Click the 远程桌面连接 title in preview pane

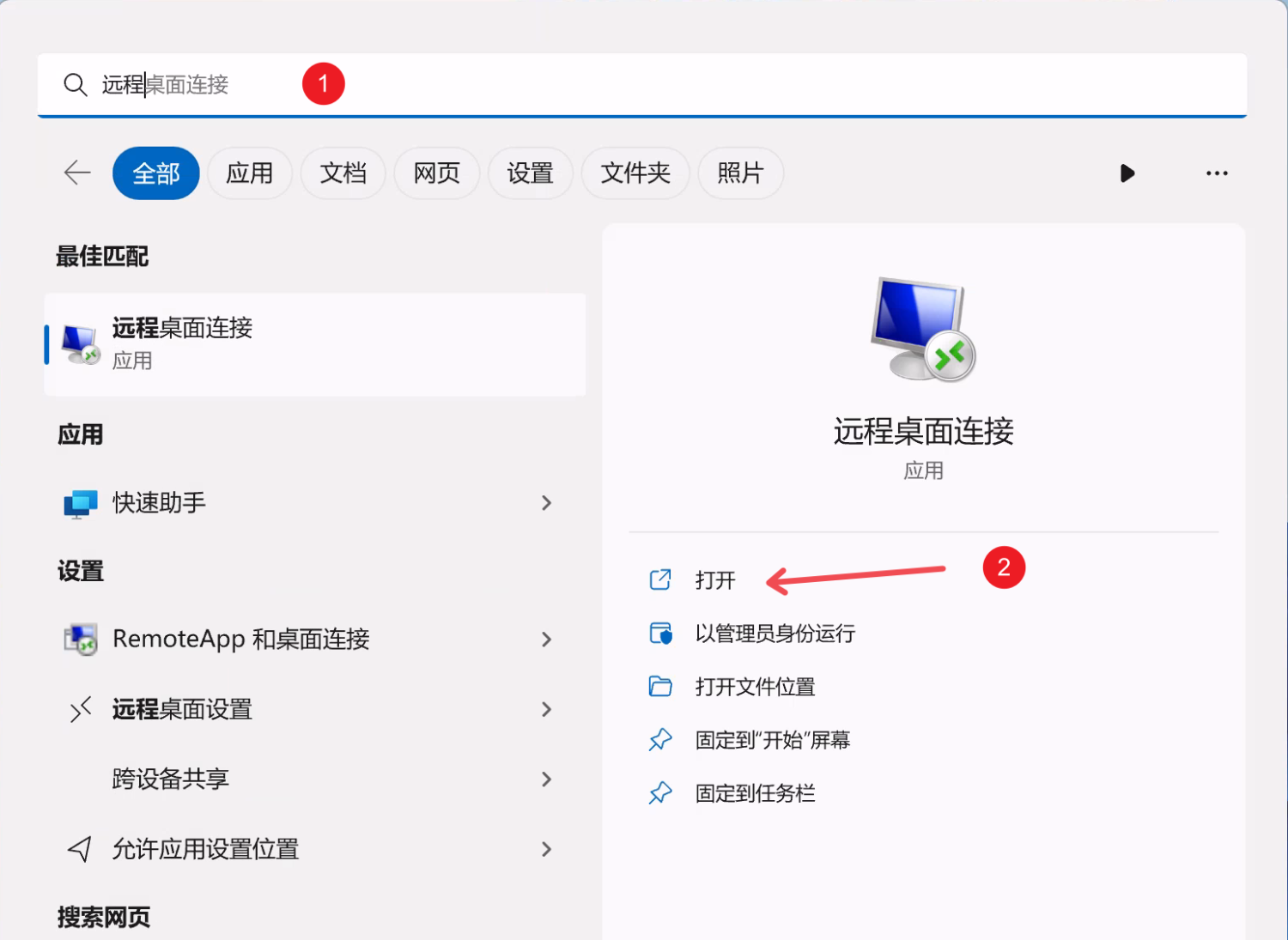pos(924,431)
